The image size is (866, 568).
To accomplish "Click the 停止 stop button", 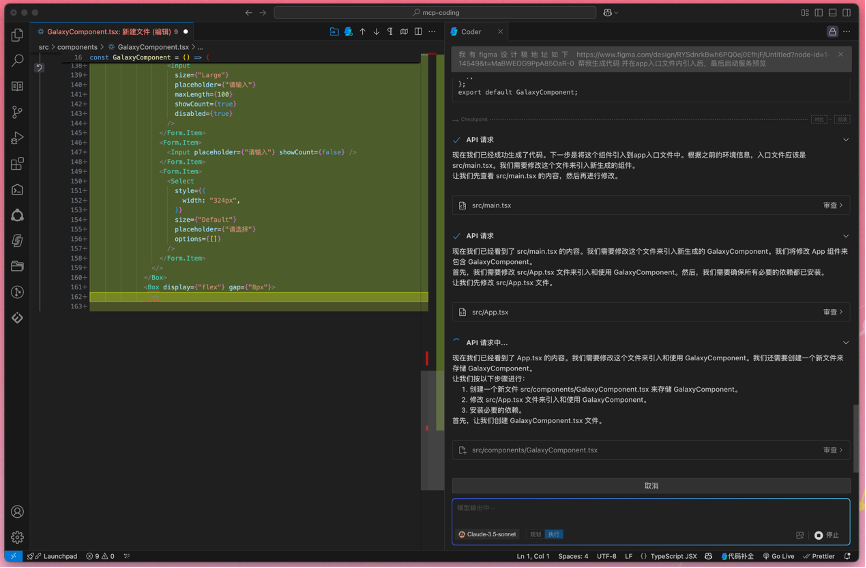I will click(x=827, y=535).
